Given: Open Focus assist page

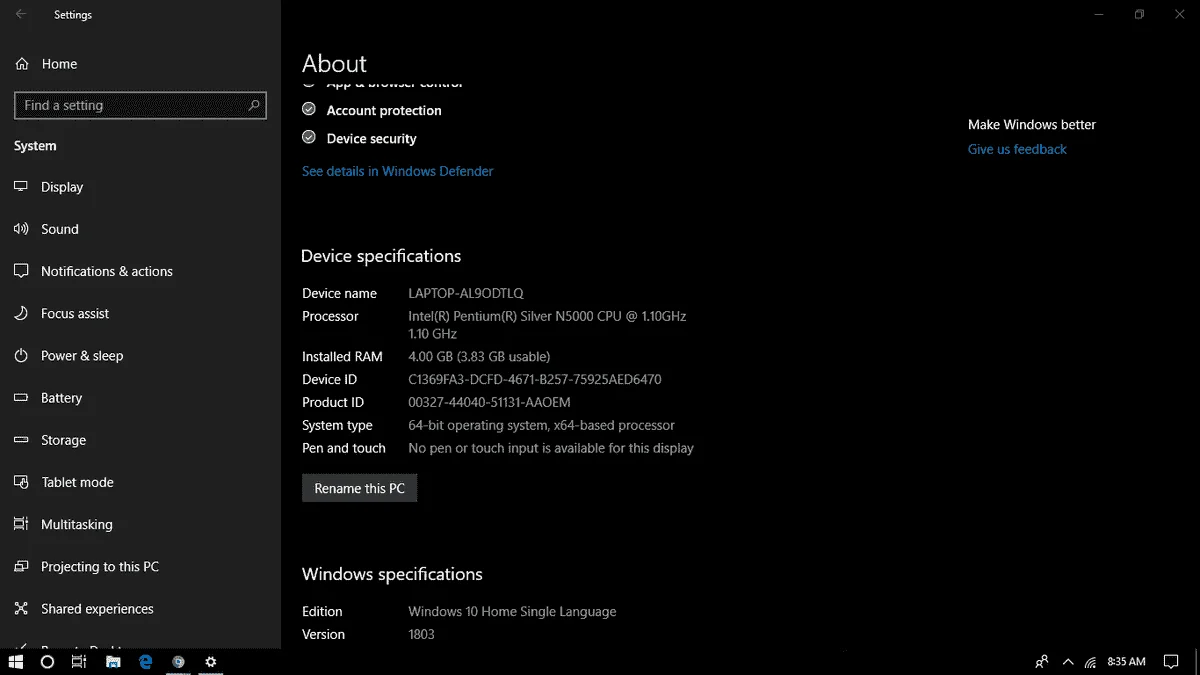Looking at the screenshot, I should coord(75,313).
